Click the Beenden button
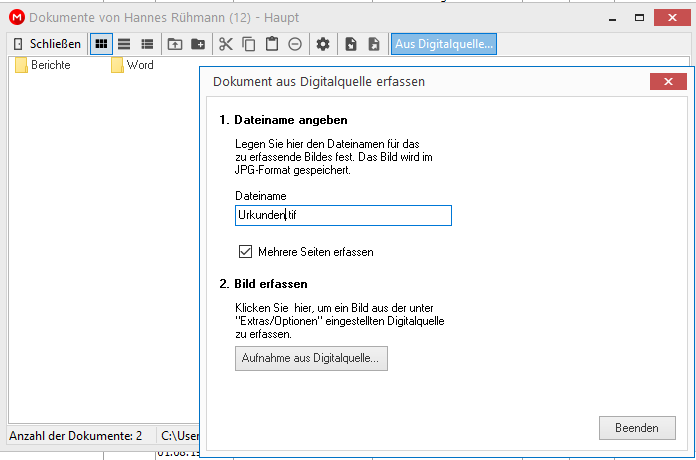 click(x=637, y=428)
